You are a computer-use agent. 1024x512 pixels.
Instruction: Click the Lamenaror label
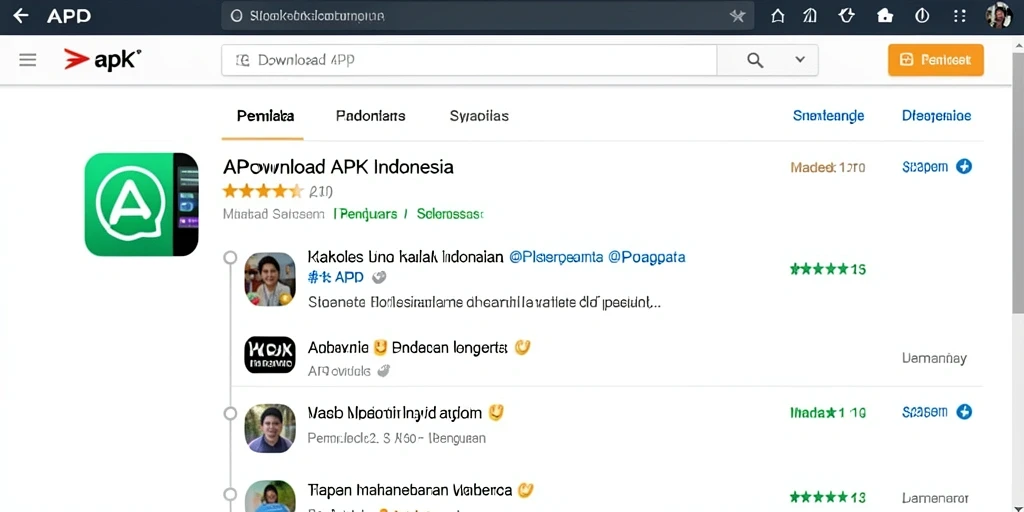pos(935,498)
